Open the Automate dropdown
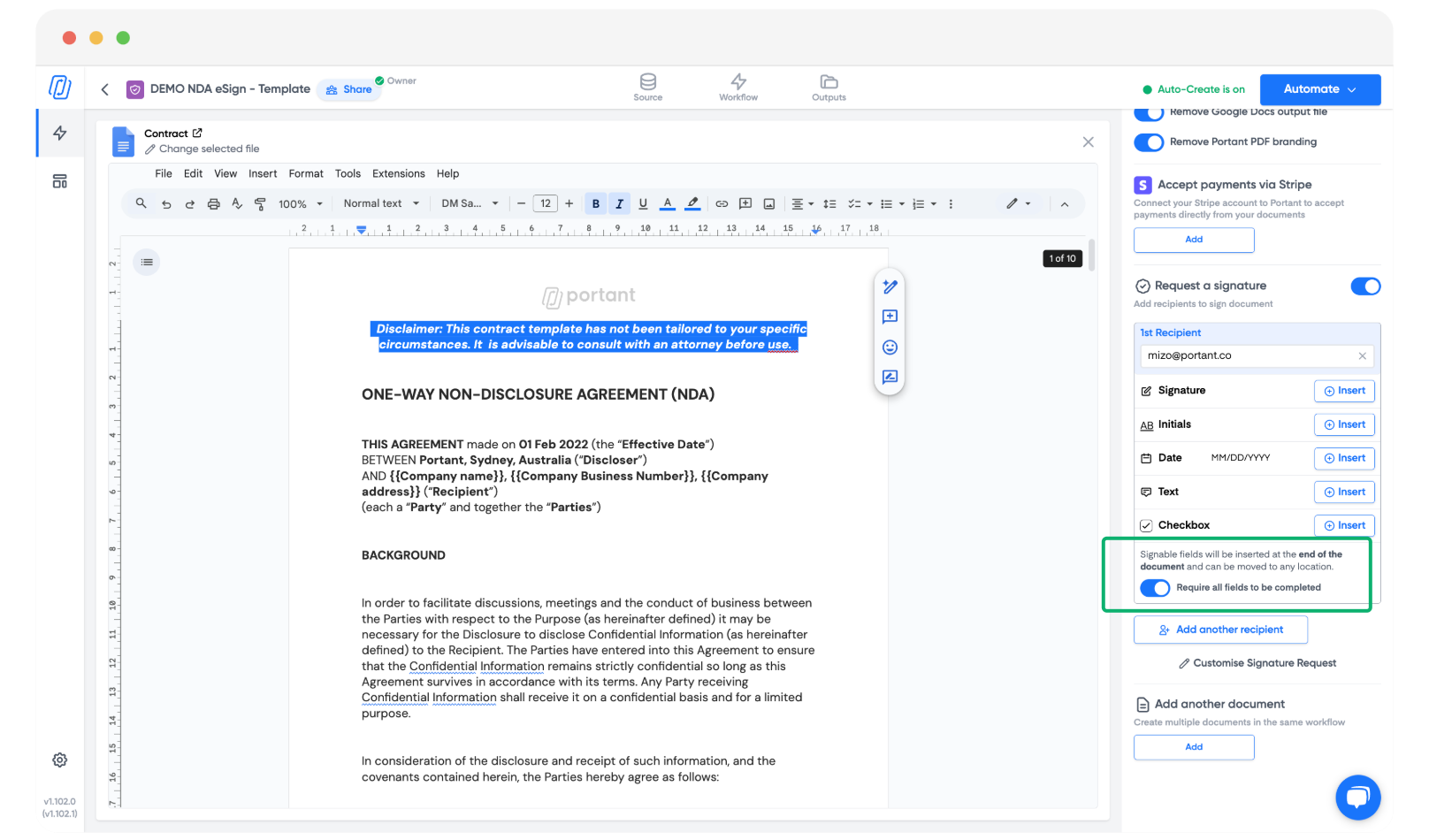1429x840 pixels. pyautogui.click(x=1319, y=89)
